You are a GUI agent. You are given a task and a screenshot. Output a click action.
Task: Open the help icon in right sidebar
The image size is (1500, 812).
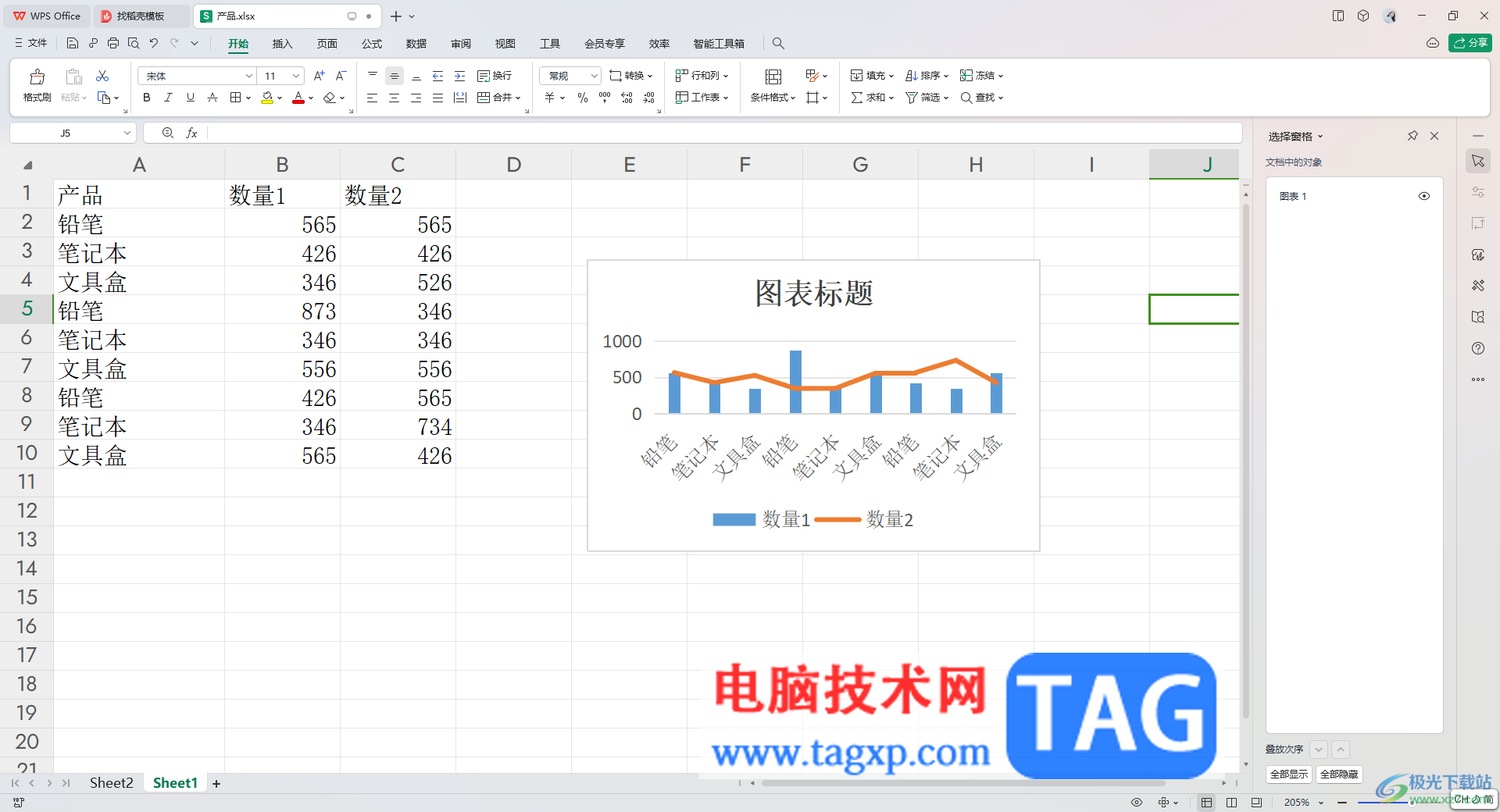click(x=1478, y=348)
